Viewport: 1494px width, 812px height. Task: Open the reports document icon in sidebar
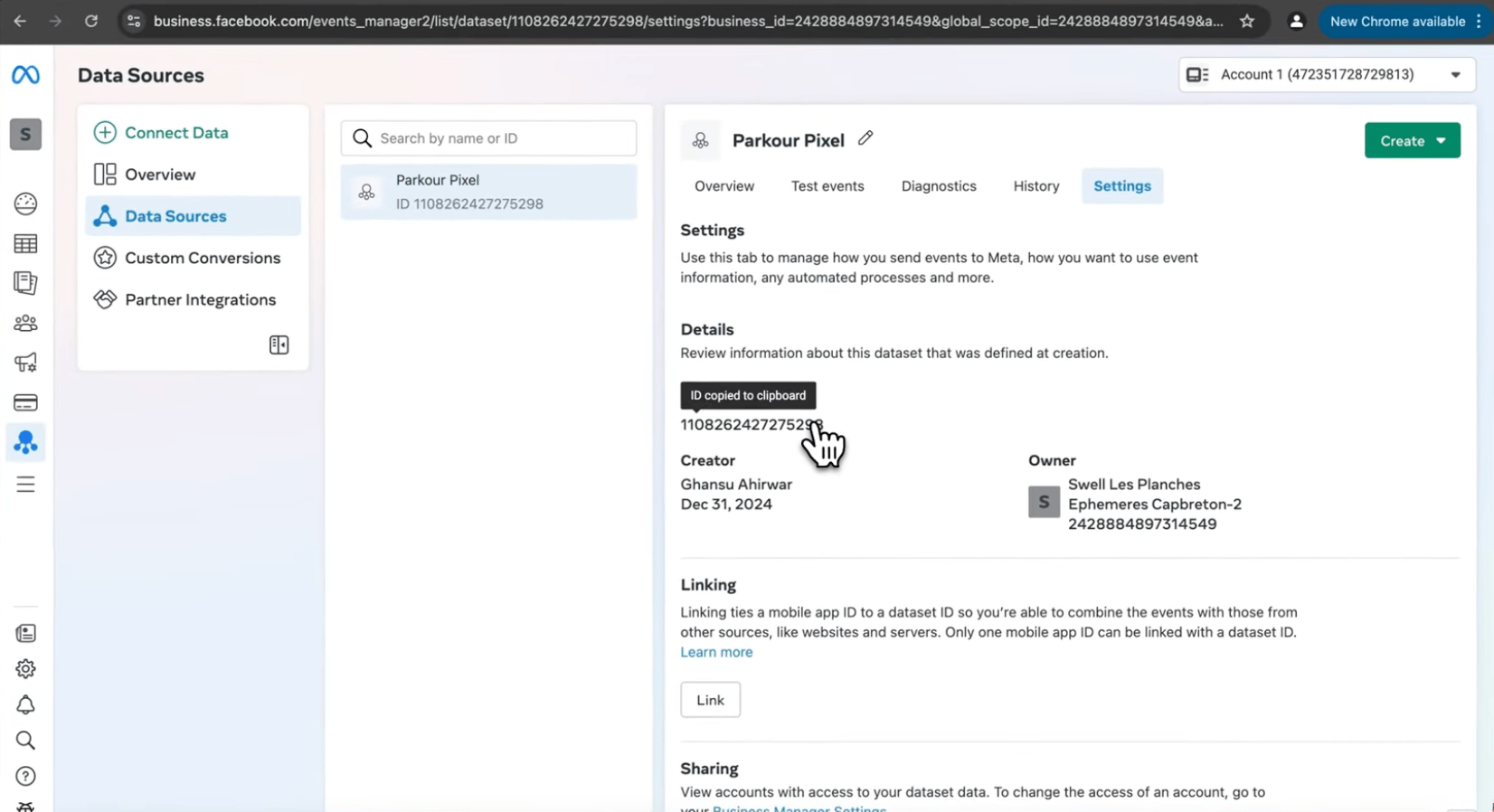point(25,283)
